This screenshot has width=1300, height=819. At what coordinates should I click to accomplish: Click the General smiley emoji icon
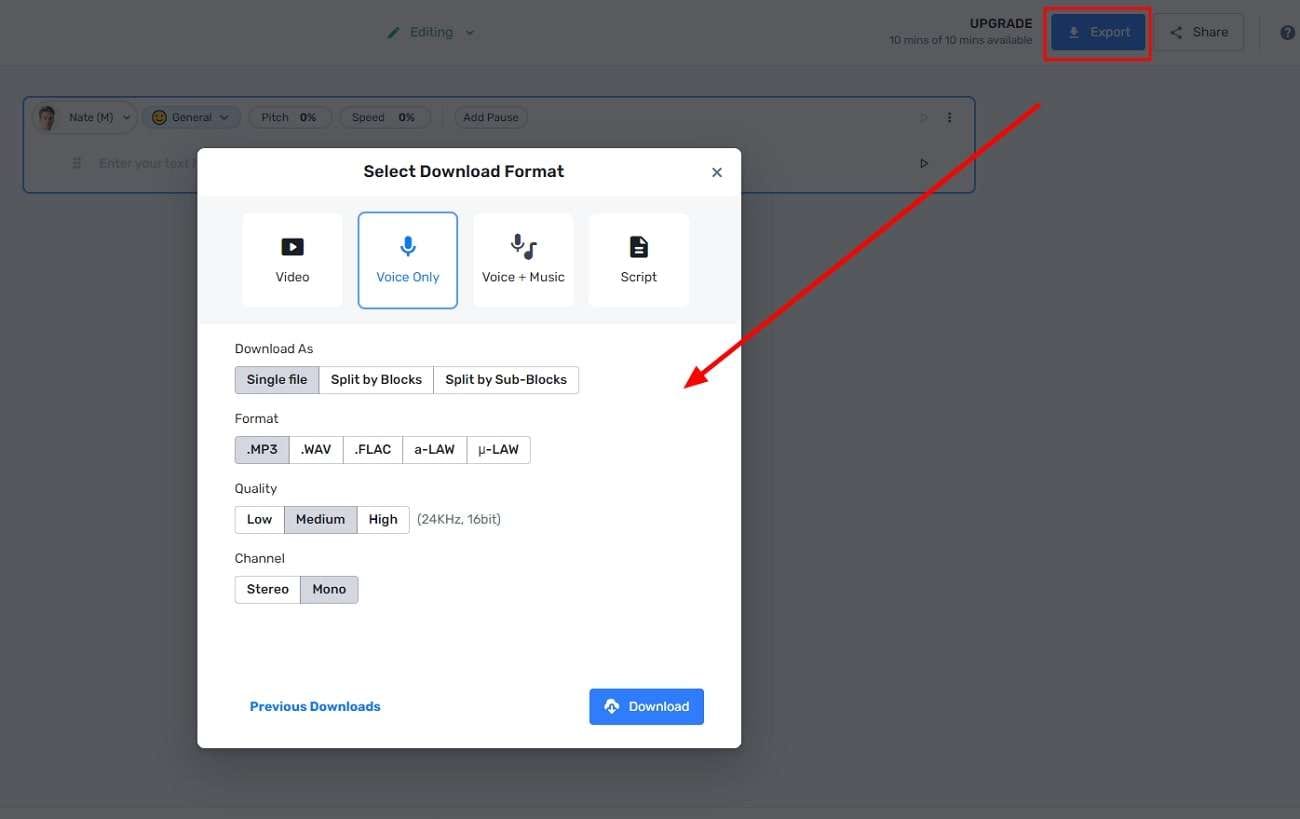click(x=158, y=117)
